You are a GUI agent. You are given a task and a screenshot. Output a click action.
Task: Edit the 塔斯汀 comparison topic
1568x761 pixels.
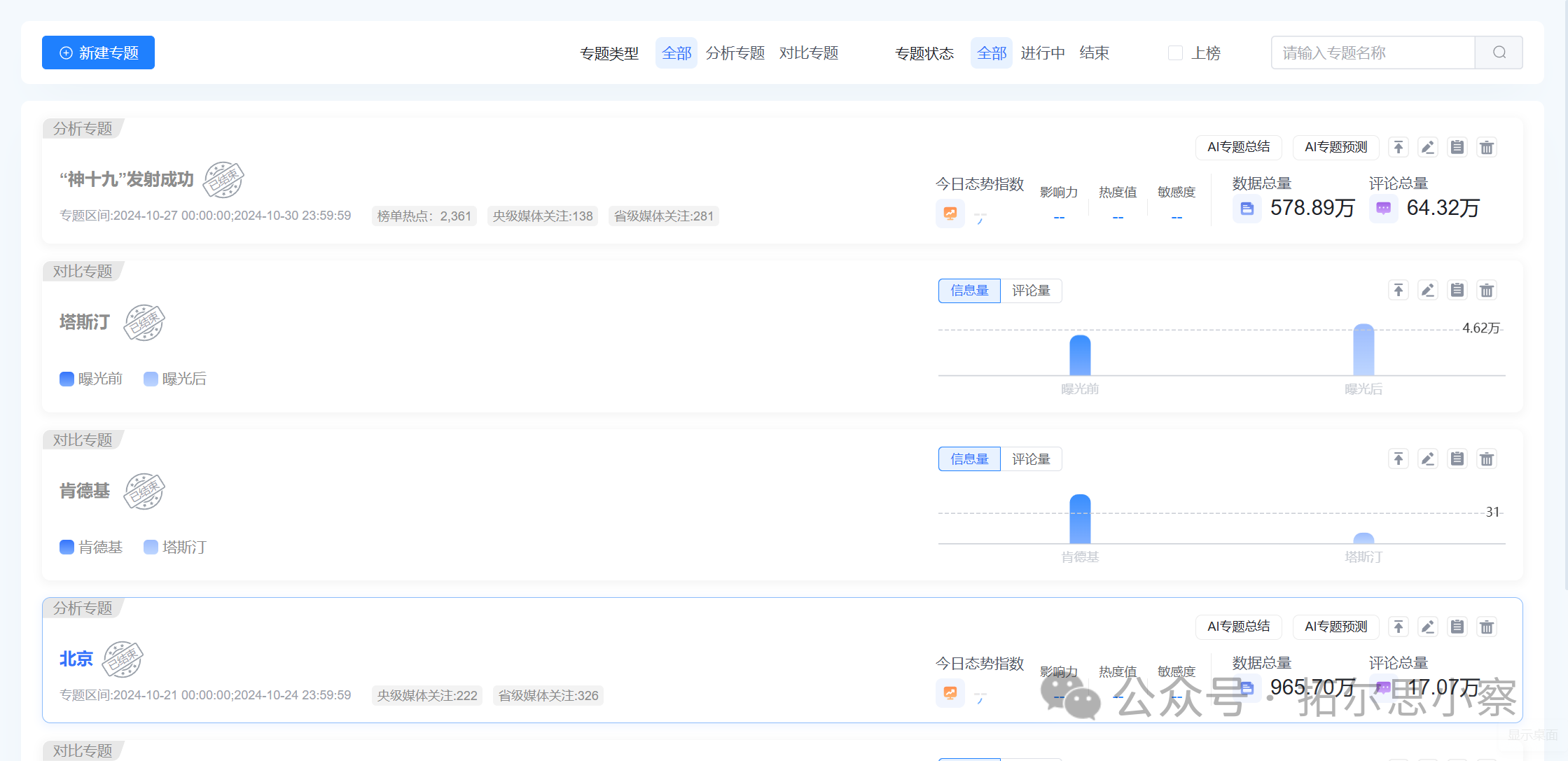(1428, 290)
